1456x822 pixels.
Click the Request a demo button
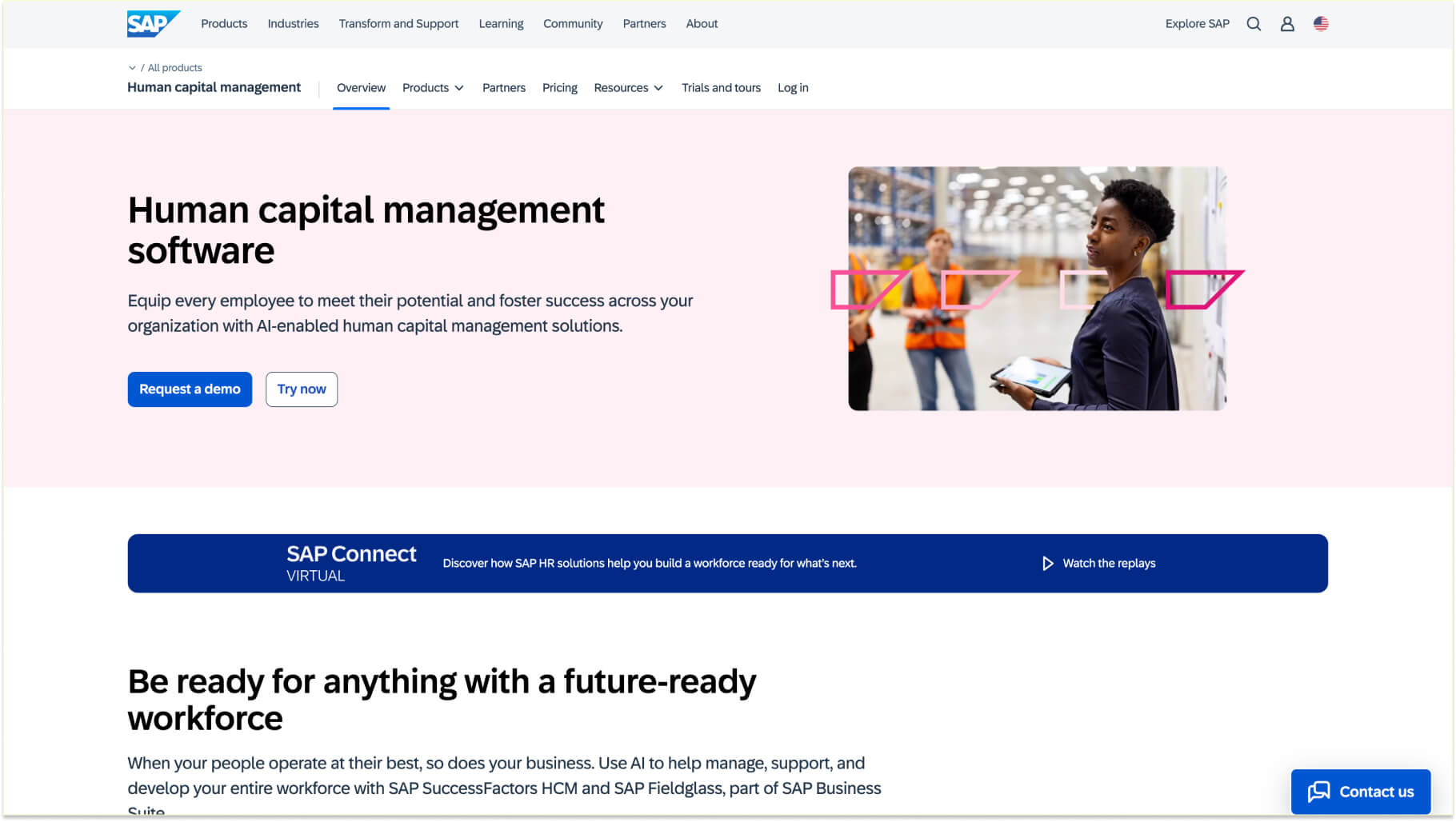[x=190, y=389]
